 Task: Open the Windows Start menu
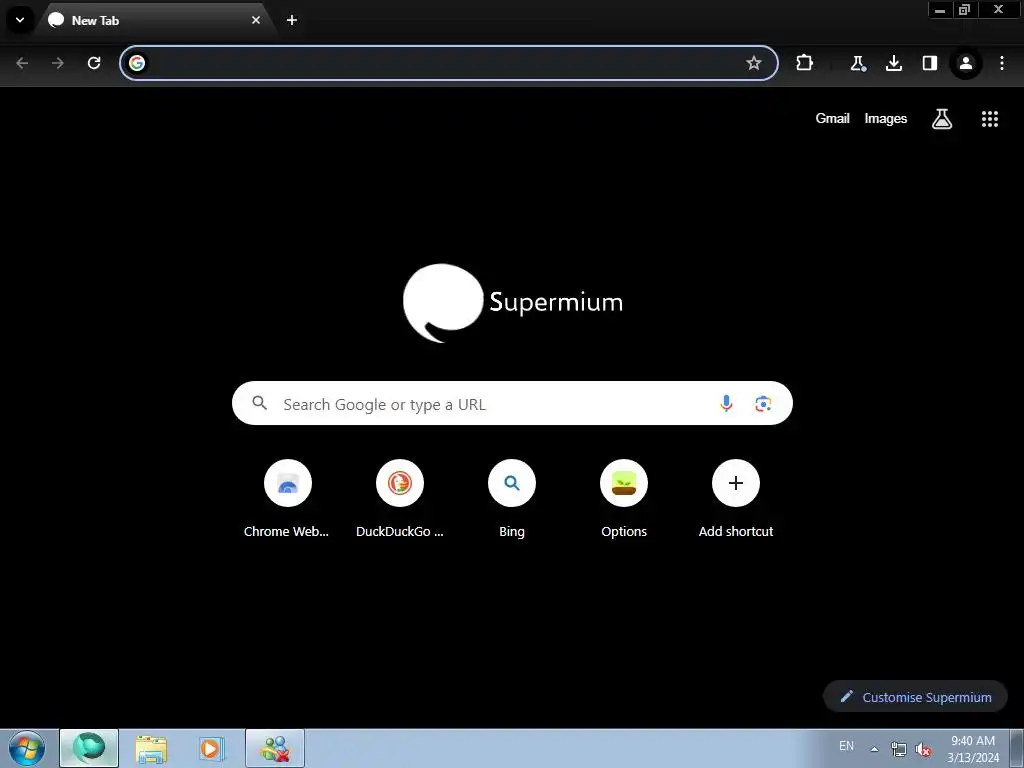[x=26, y=748]
